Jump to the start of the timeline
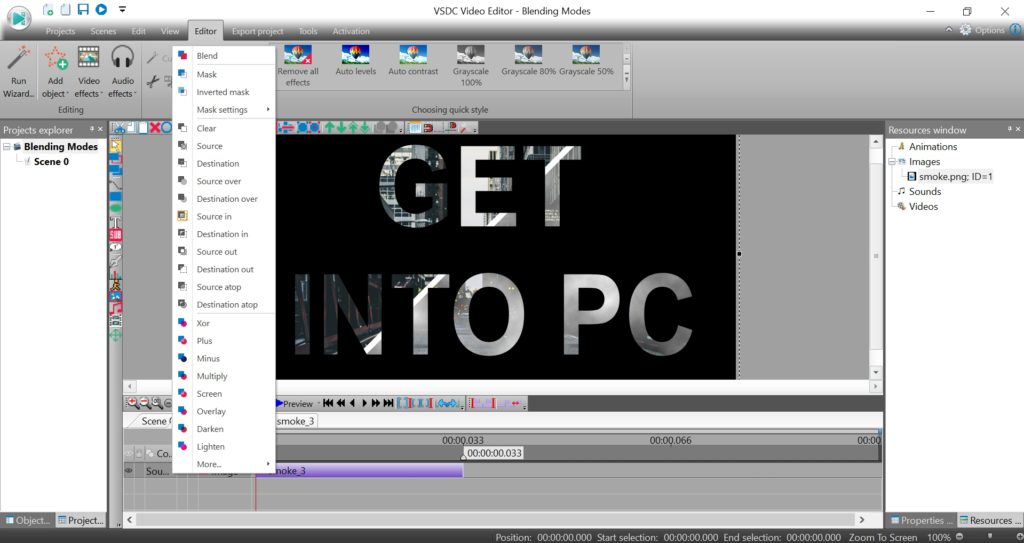This screenshot has height=543, width=1024. point(328,403)
